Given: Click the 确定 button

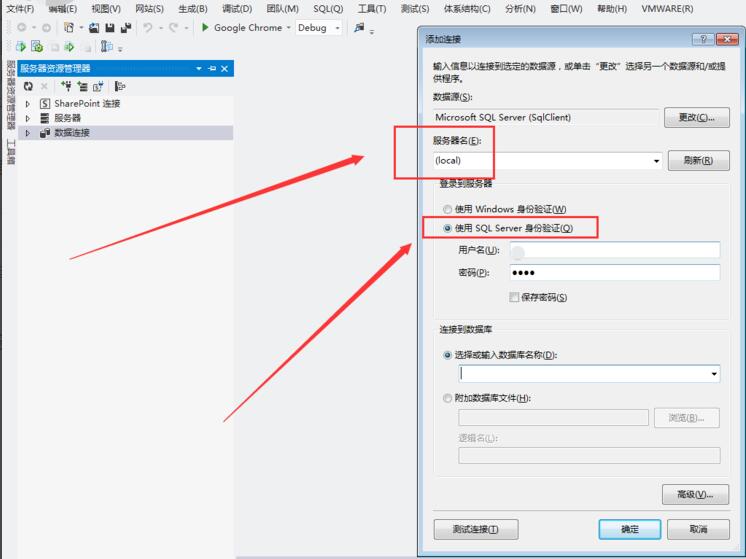Looking at the screenshot, I should [x=629, y=529].
